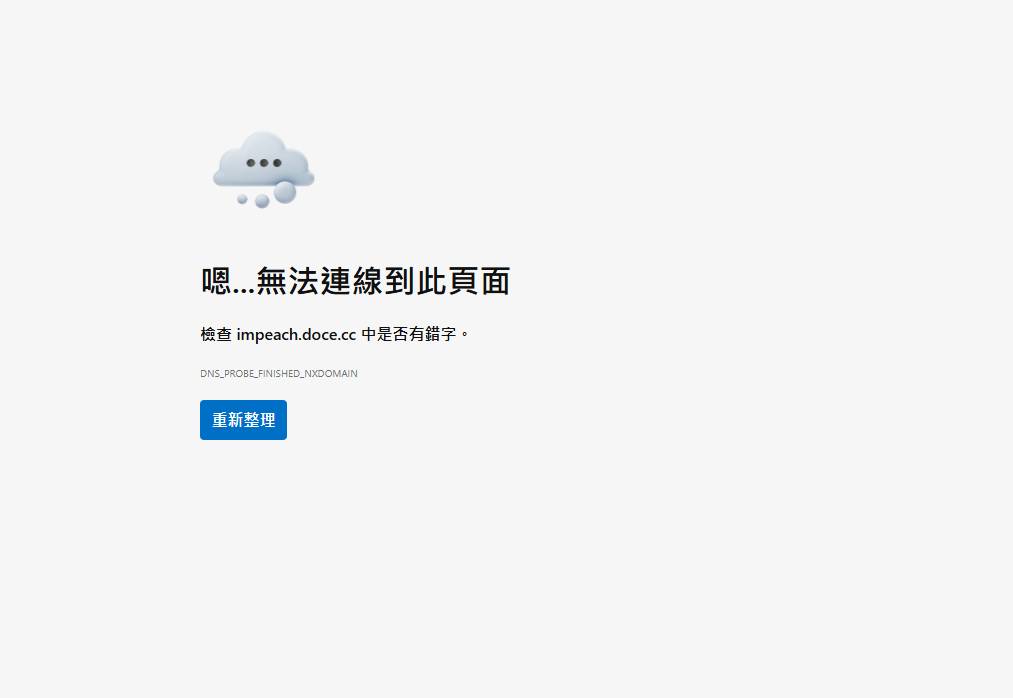Click the text 檢查 impeach.doce.cc 中是否有錯字。

pos(334,334)
